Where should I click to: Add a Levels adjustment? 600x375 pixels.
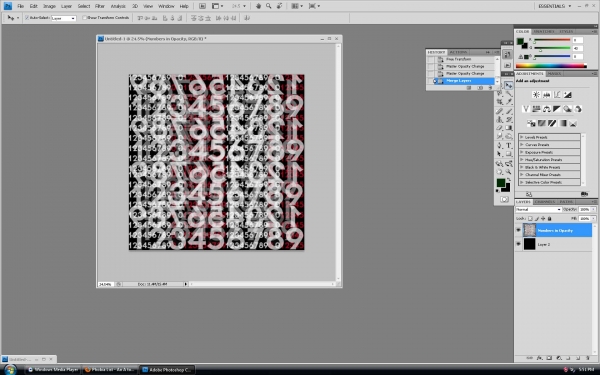(x=546, y=95)
